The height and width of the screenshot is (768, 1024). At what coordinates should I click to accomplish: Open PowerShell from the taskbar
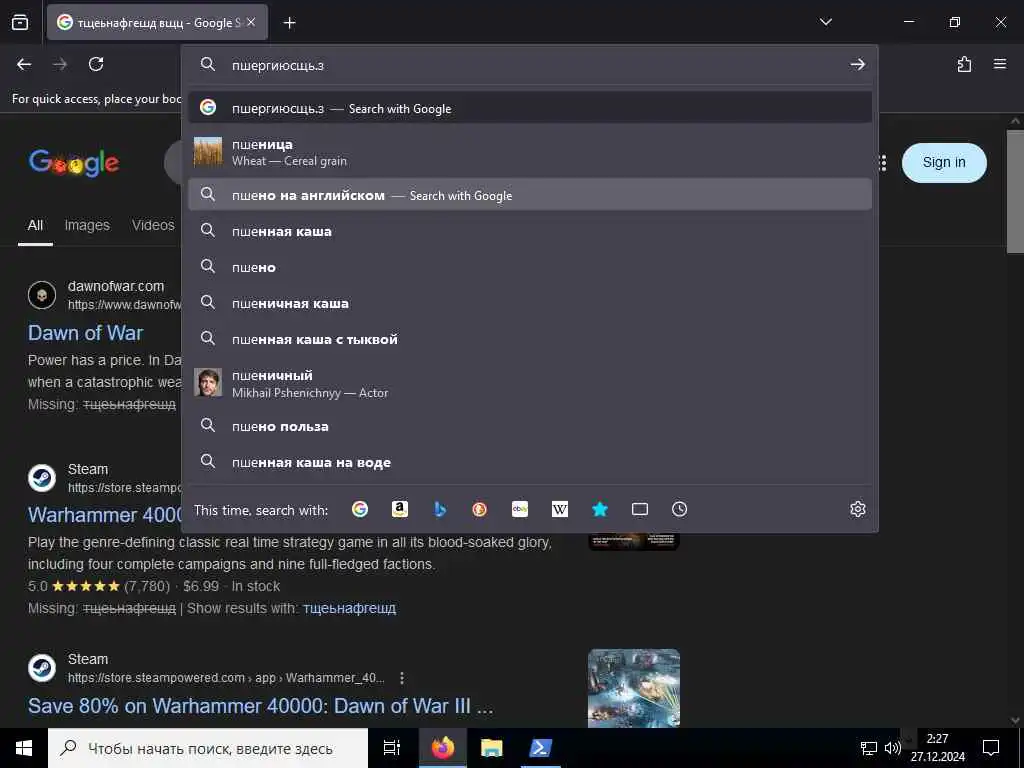click(541, 748)
